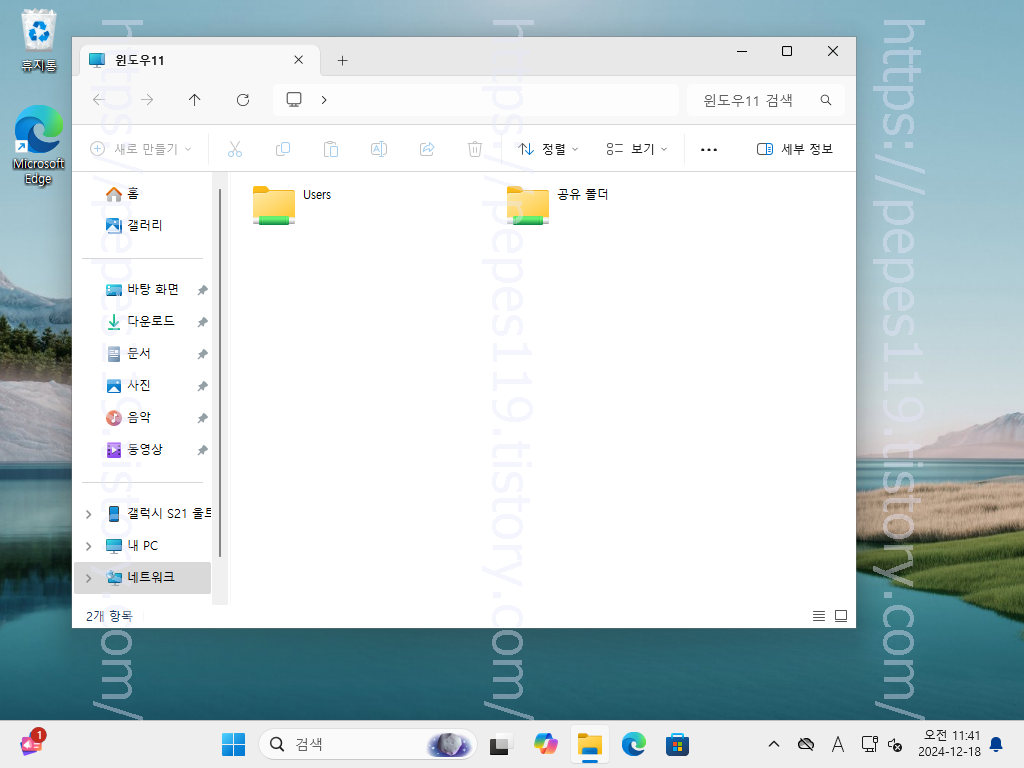Click the Delete trash icon
Image resolution: width=1024 pixels, height=768 pixels.
click(x=475, y=149)
